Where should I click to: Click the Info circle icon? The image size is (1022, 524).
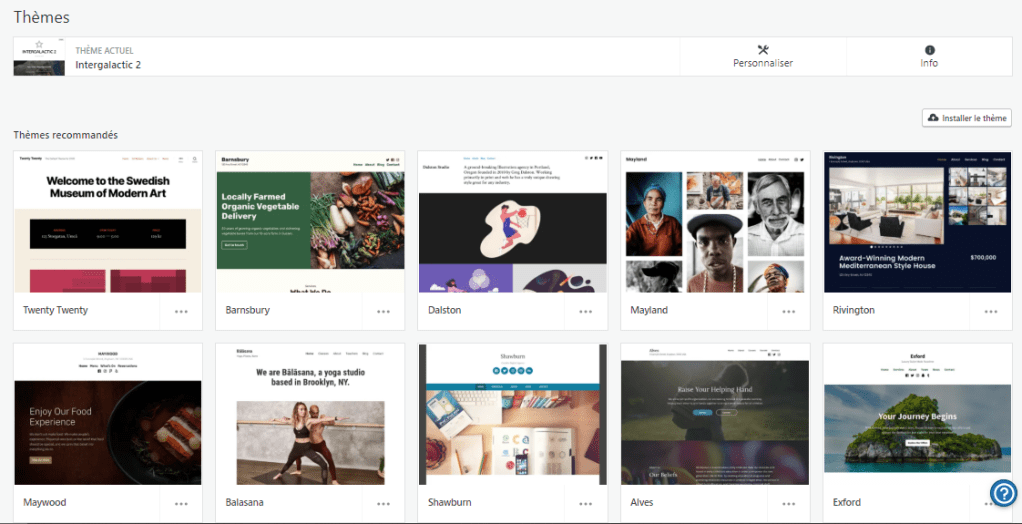[929, 50]
